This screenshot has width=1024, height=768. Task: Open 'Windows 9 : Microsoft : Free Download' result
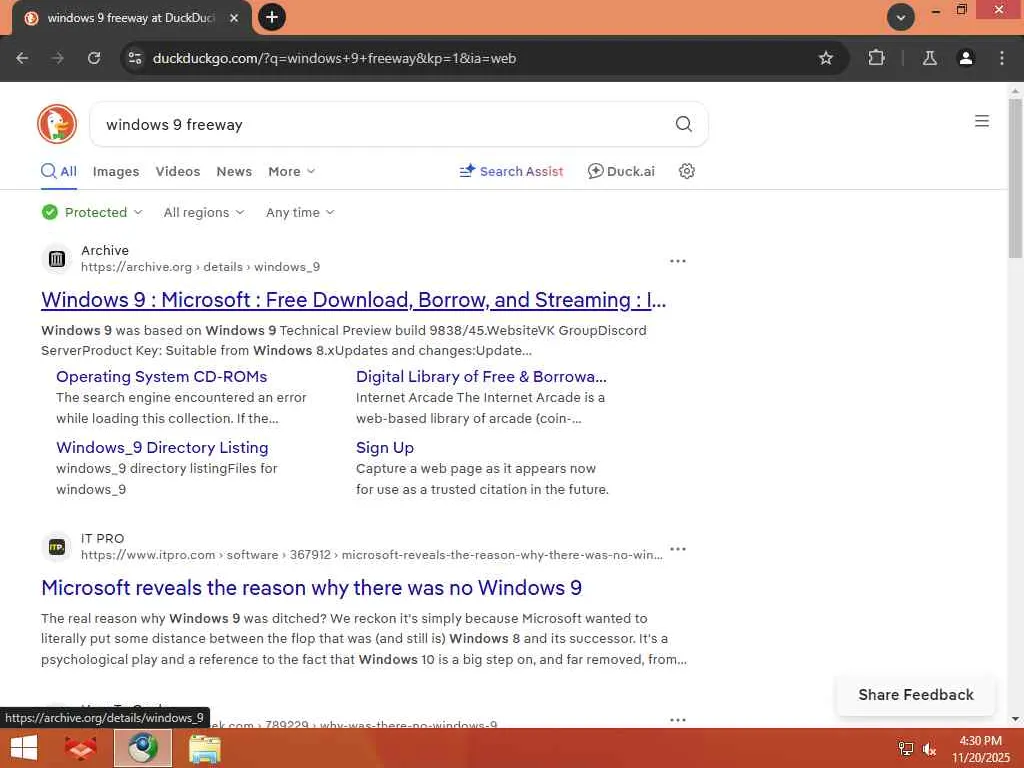(x=353, y=300)
